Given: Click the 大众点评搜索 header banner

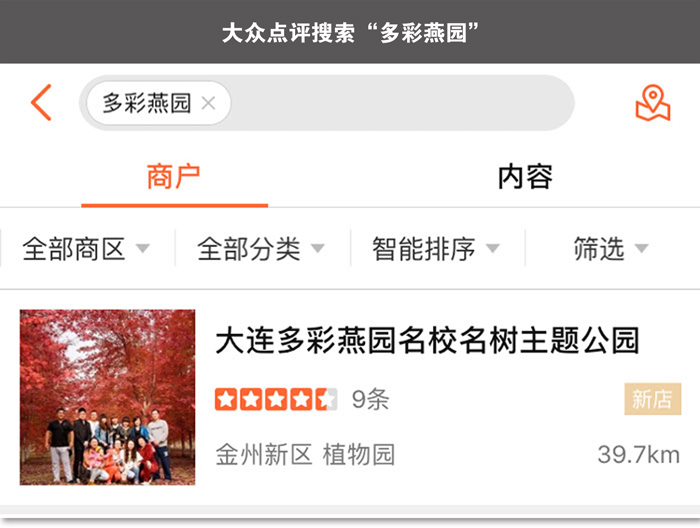Looking at the screenshot, I should [x=350, y=32].
